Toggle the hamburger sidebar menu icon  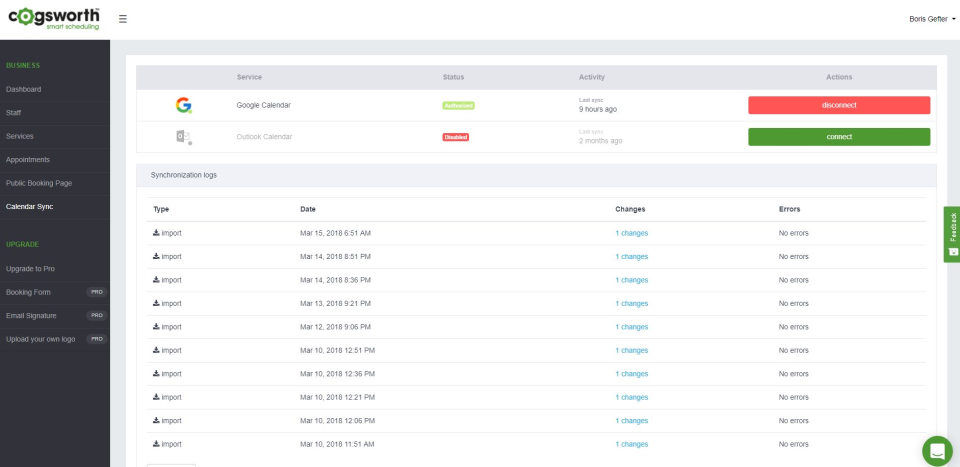pos(122,19)
